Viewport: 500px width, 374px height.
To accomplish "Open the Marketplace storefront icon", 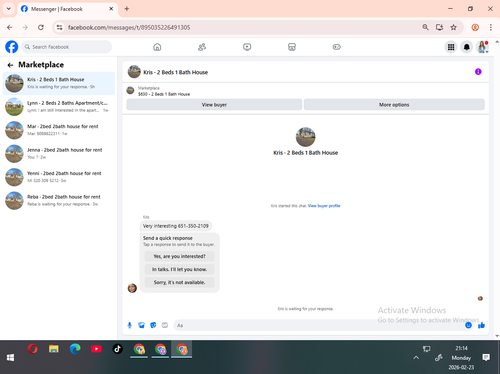I will (292, 47).
